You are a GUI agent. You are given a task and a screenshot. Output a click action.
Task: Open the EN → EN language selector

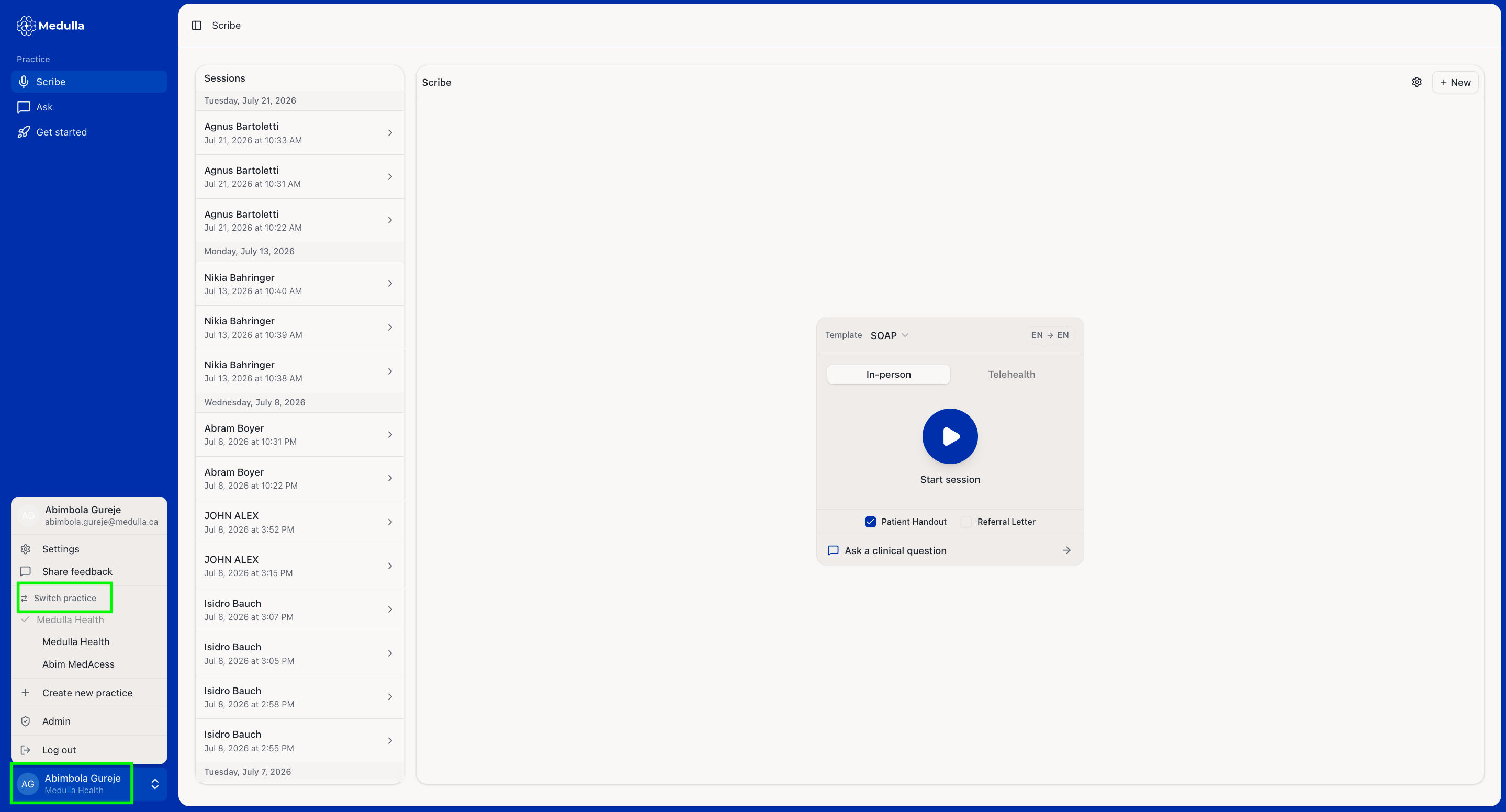point(1050,335)
